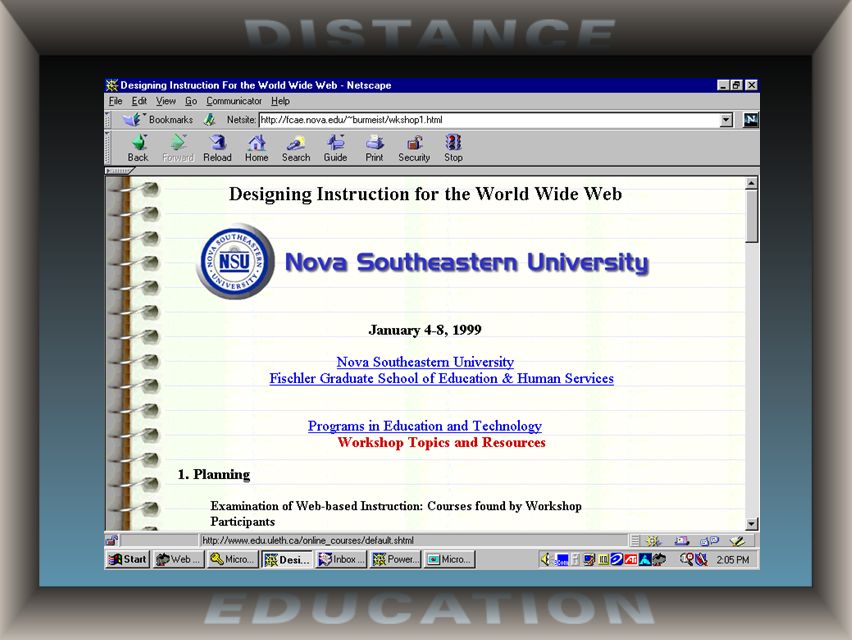Click inside the Netsite URL field
Screen dimensions: 853x640
tap(489, 120)
